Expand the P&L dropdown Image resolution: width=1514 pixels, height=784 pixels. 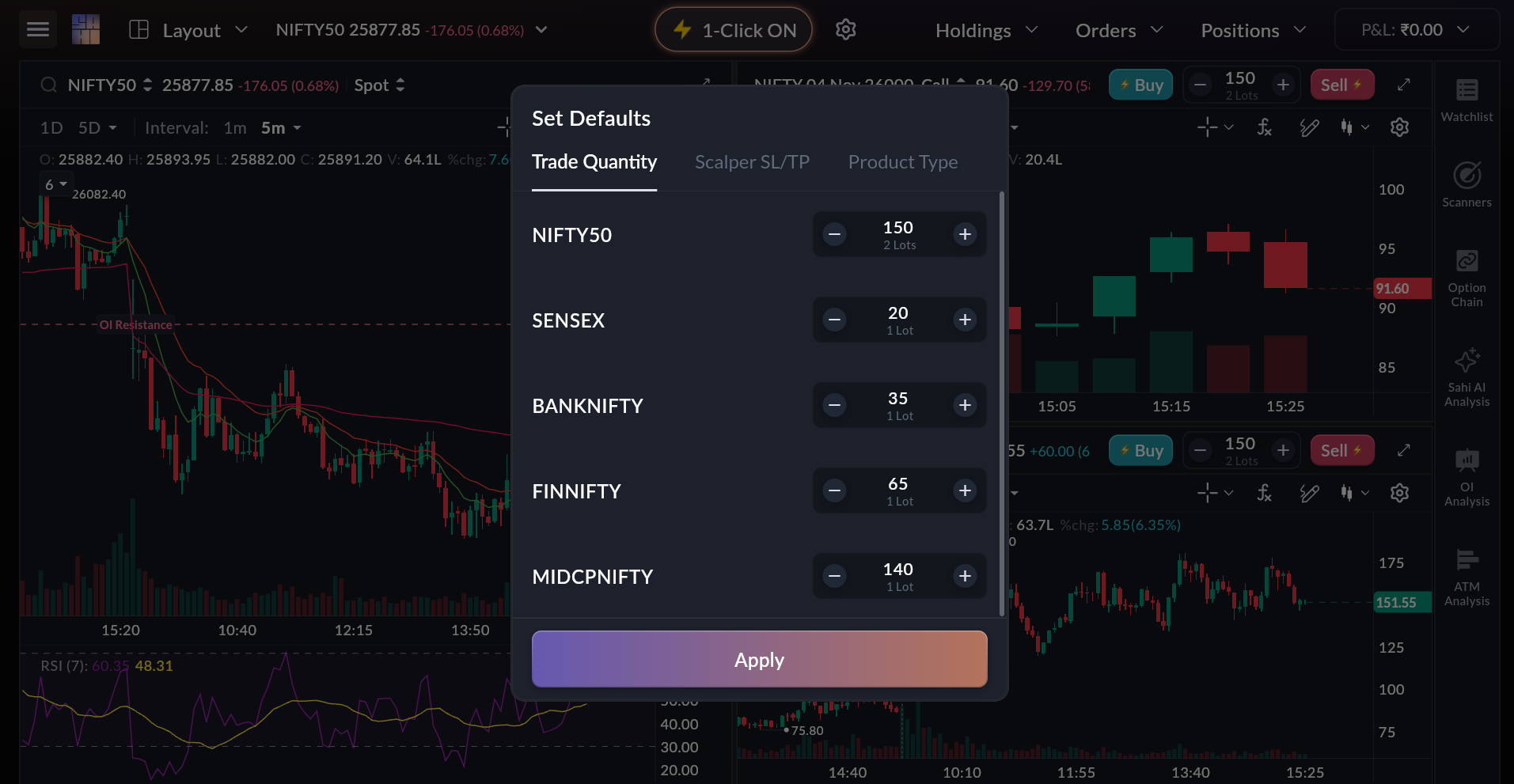coord(1415,30)
